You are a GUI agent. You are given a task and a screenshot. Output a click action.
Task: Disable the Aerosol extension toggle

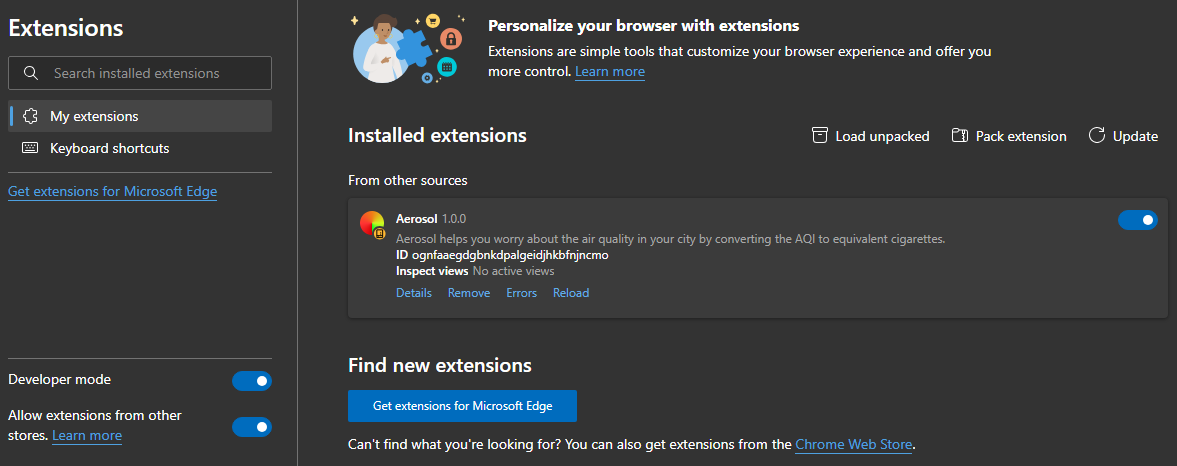pyautogui.click(x=1138, y=220)
